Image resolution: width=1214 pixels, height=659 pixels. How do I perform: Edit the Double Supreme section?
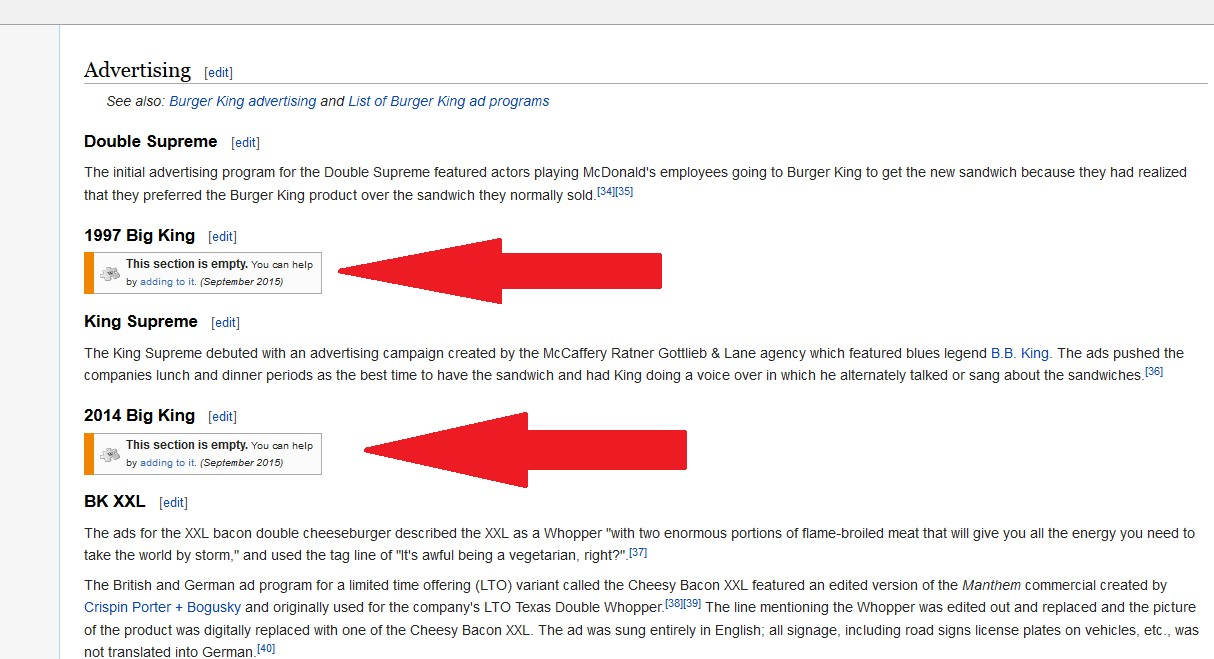click(245, 143)
